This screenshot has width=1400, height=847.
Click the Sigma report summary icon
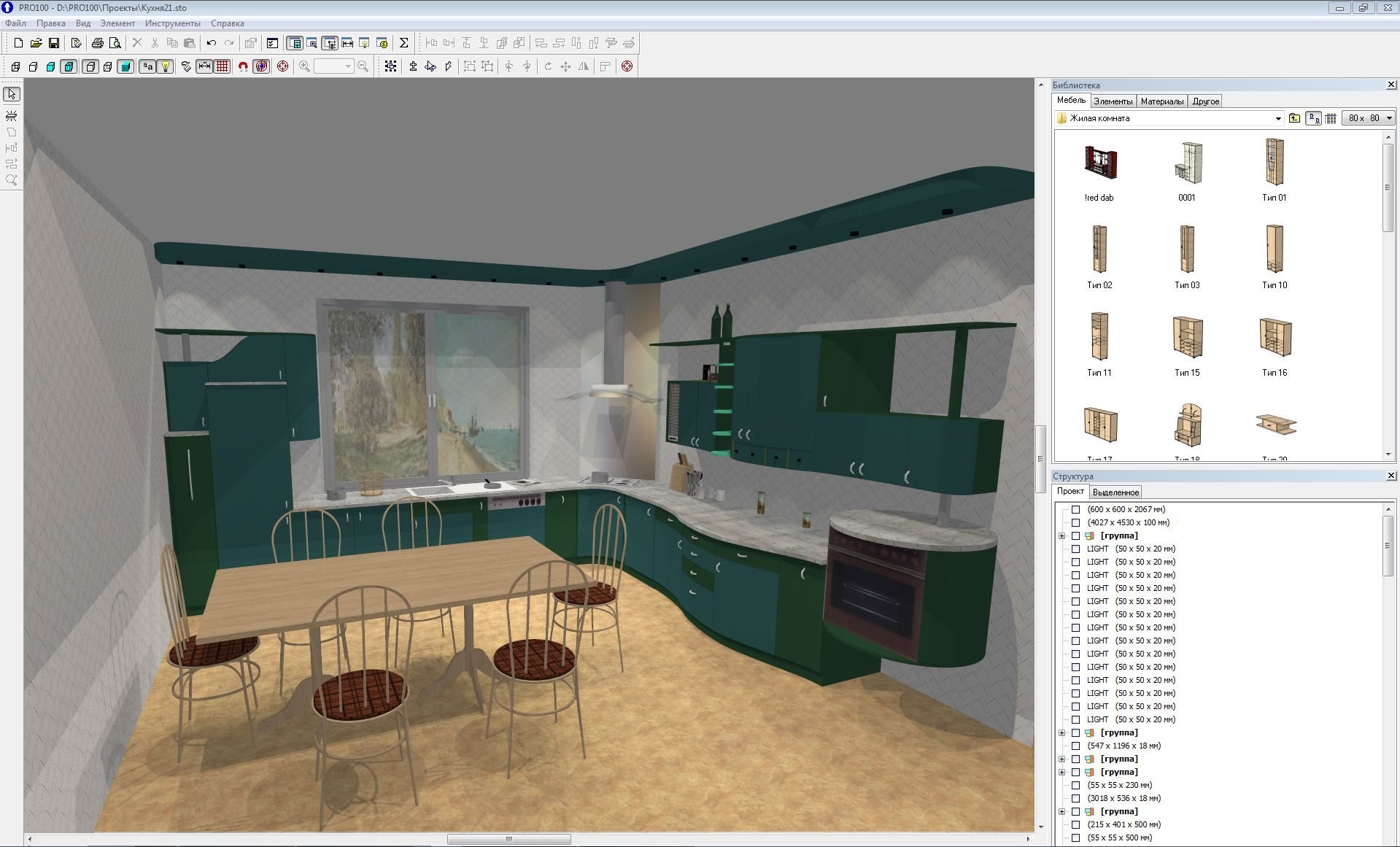[x=403, y=43]
